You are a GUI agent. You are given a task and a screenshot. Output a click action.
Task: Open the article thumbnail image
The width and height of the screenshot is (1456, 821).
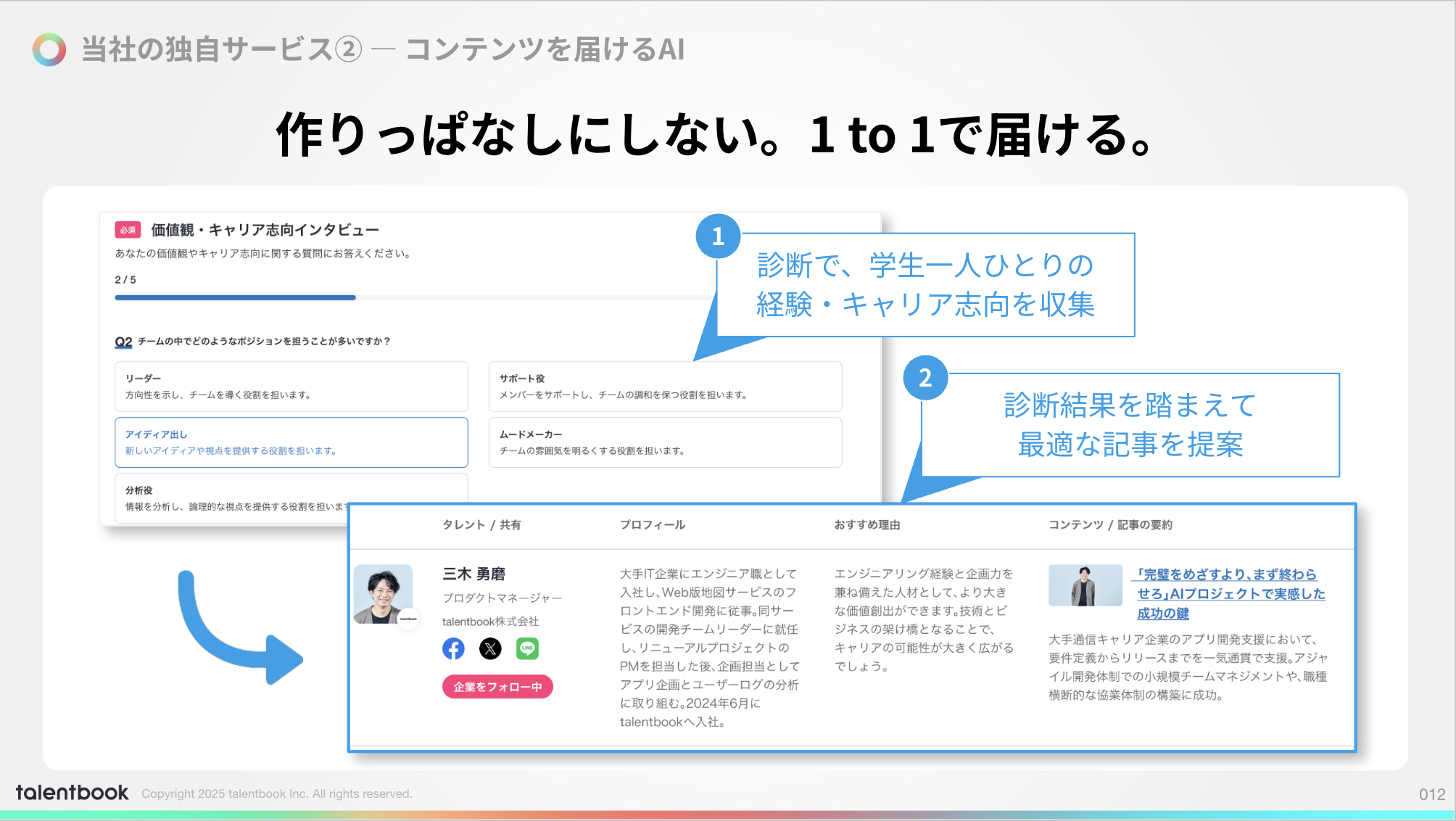(1085, 585)
